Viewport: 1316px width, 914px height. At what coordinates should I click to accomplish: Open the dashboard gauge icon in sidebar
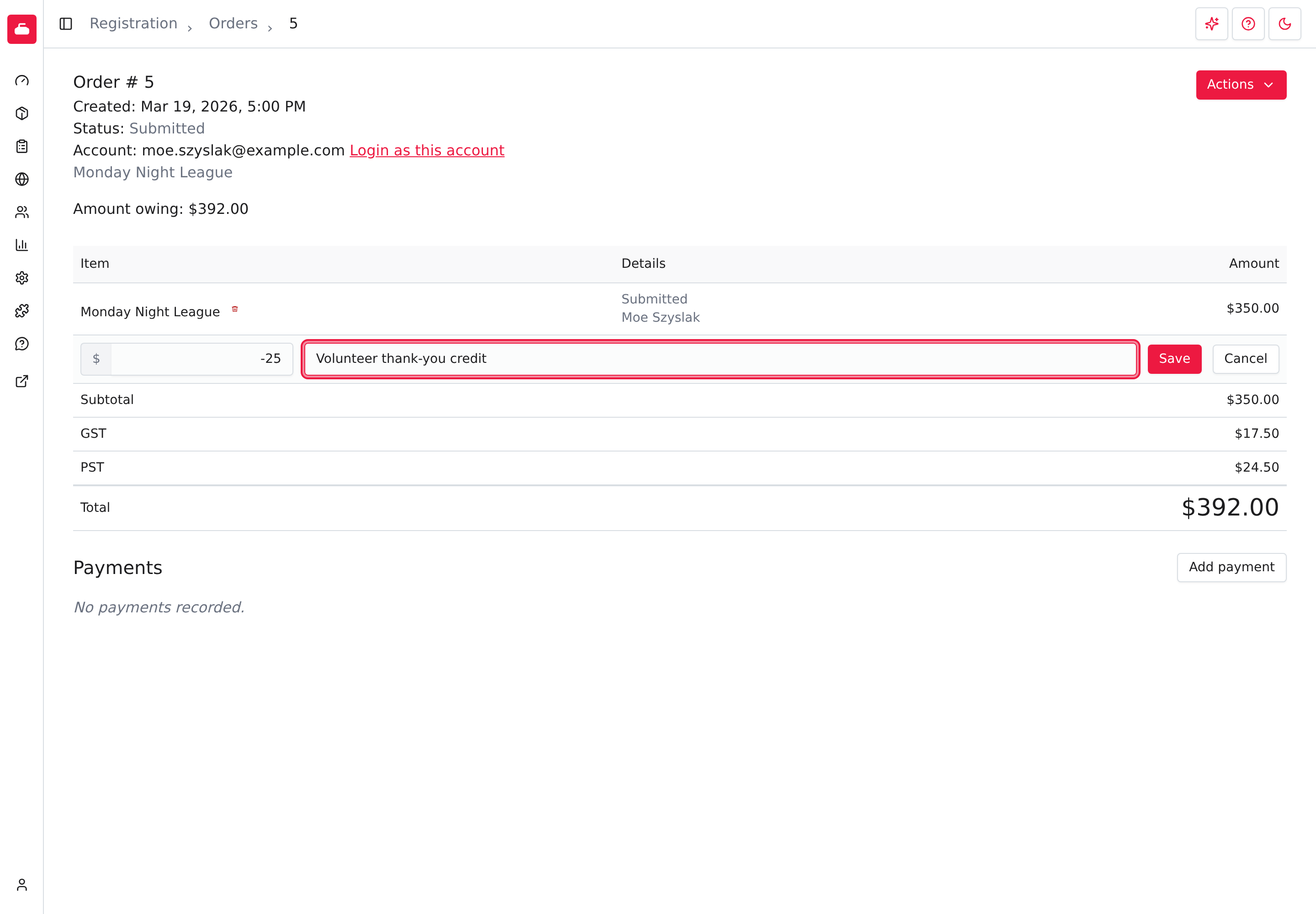click(x=22, y=81)
